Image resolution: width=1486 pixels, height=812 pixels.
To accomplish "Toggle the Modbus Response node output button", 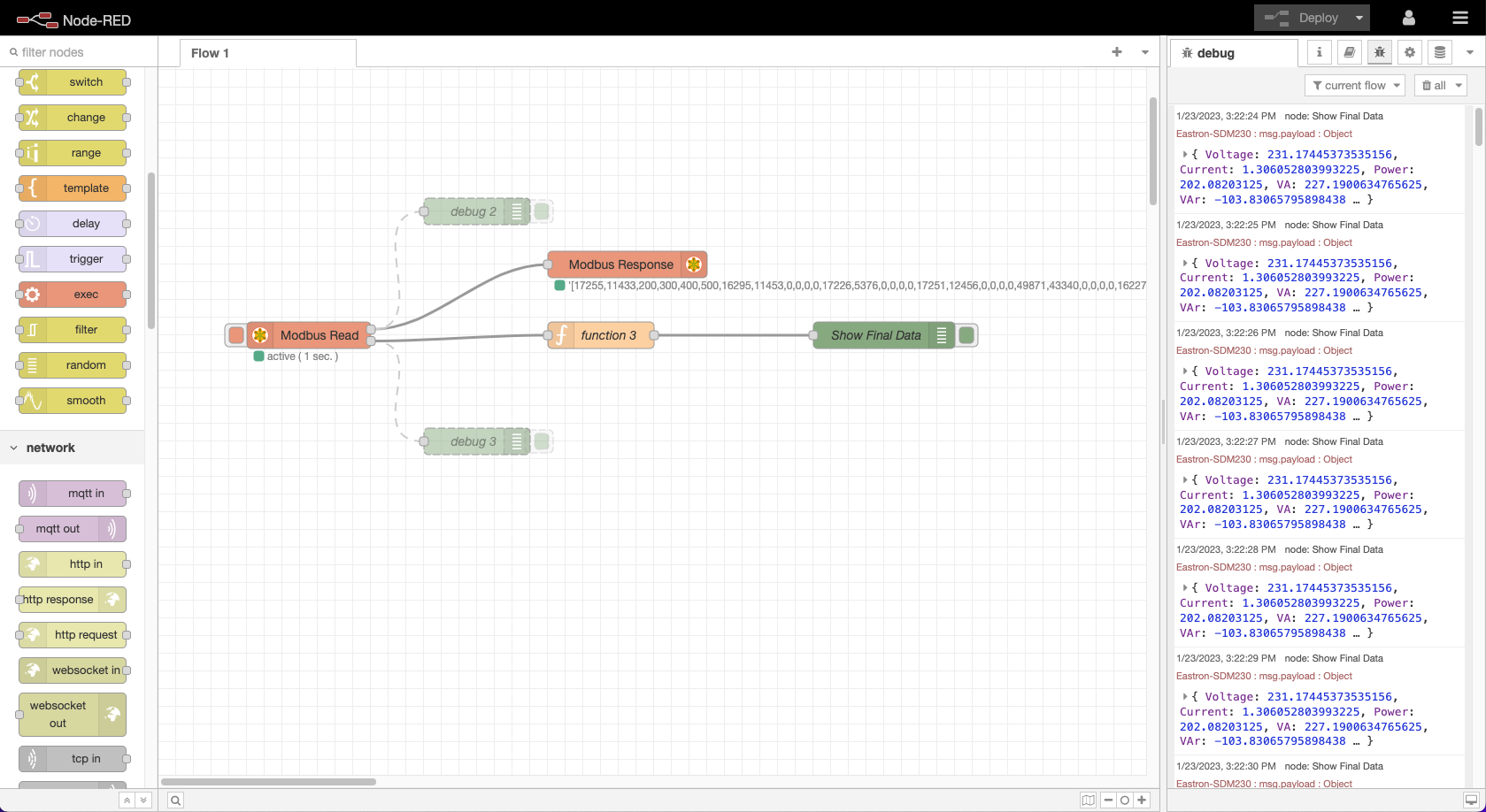I will coord(694,264).
